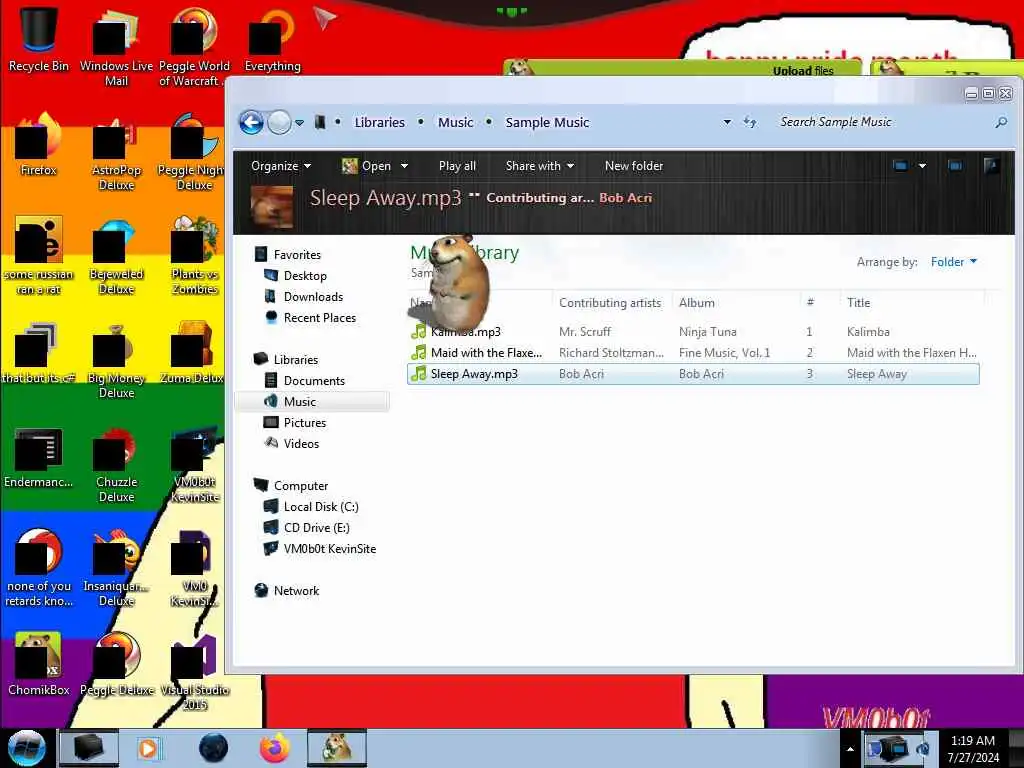Select Local Disk (C:)
The height and width of the screenshot is (768, 1024).
[321, 507]
